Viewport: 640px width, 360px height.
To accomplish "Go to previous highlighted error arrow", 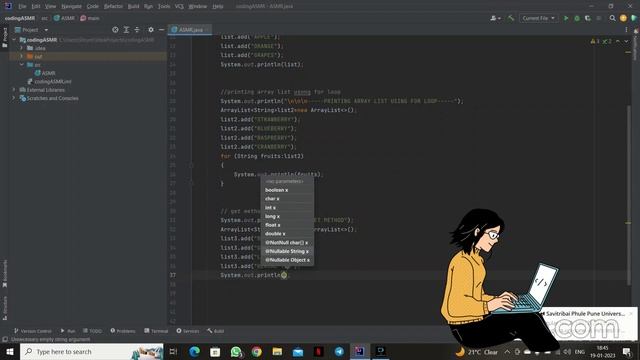I will tap(618, 41).
